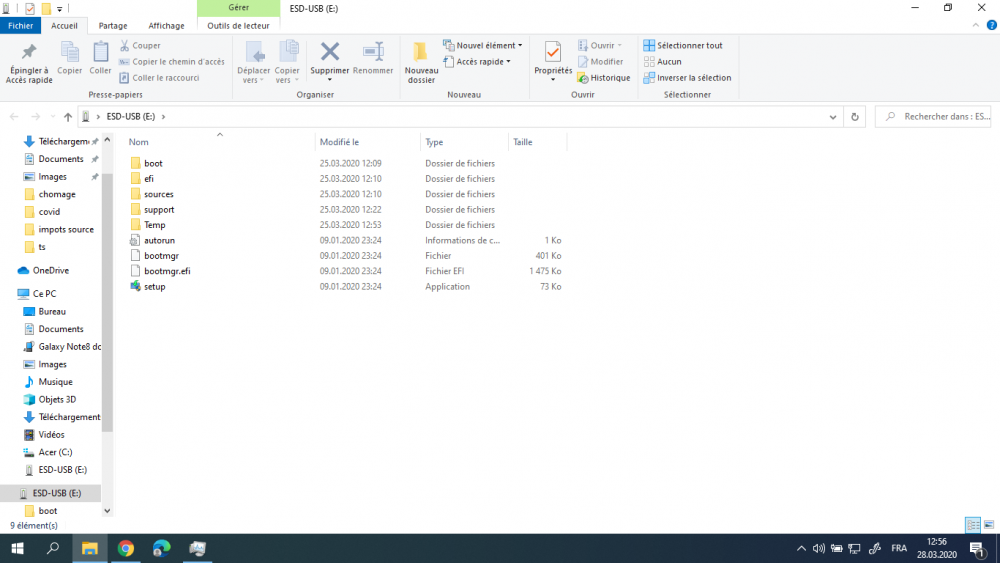Sort files by the Taille column
The image size is (1000, 563).
click(x=523, y=142)
